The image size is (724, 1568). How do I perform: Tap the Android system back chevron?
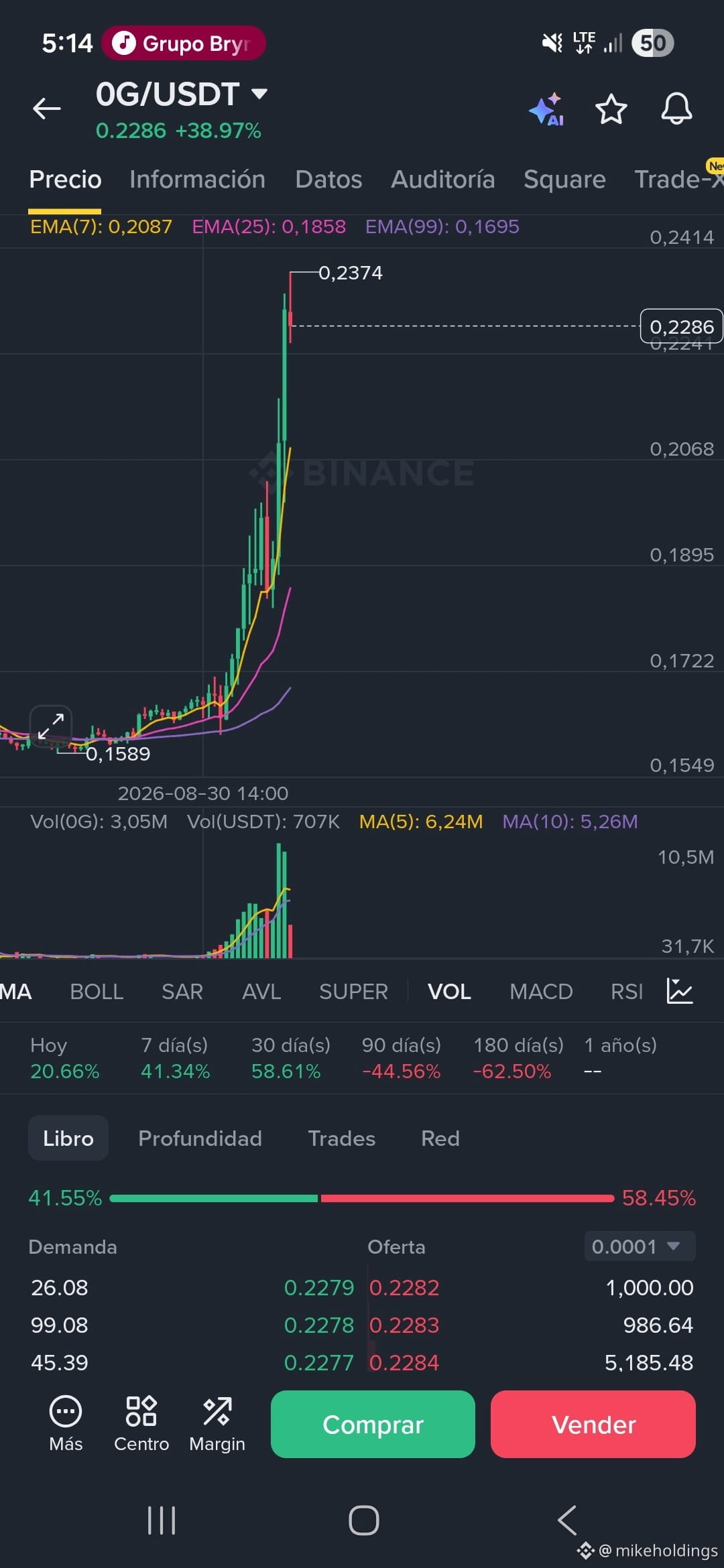(567, 1520)
